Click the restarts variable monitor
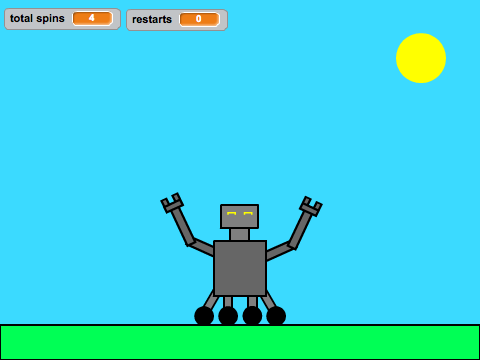480x360 pixels. pos(177,20)
